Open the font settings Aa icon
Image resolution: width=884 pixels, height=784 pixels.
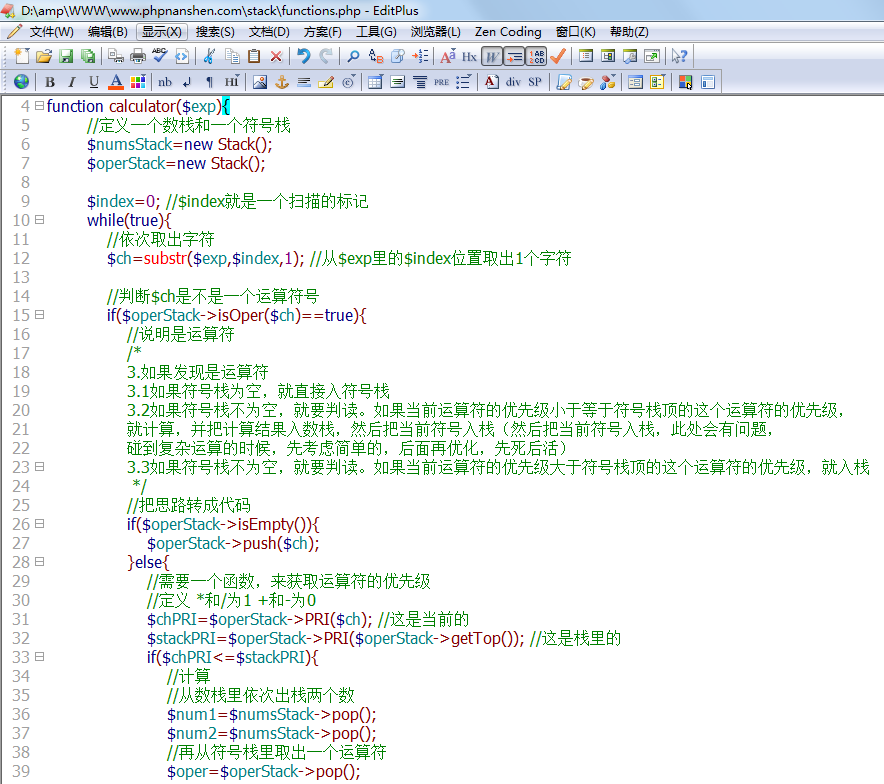(448, 56)
